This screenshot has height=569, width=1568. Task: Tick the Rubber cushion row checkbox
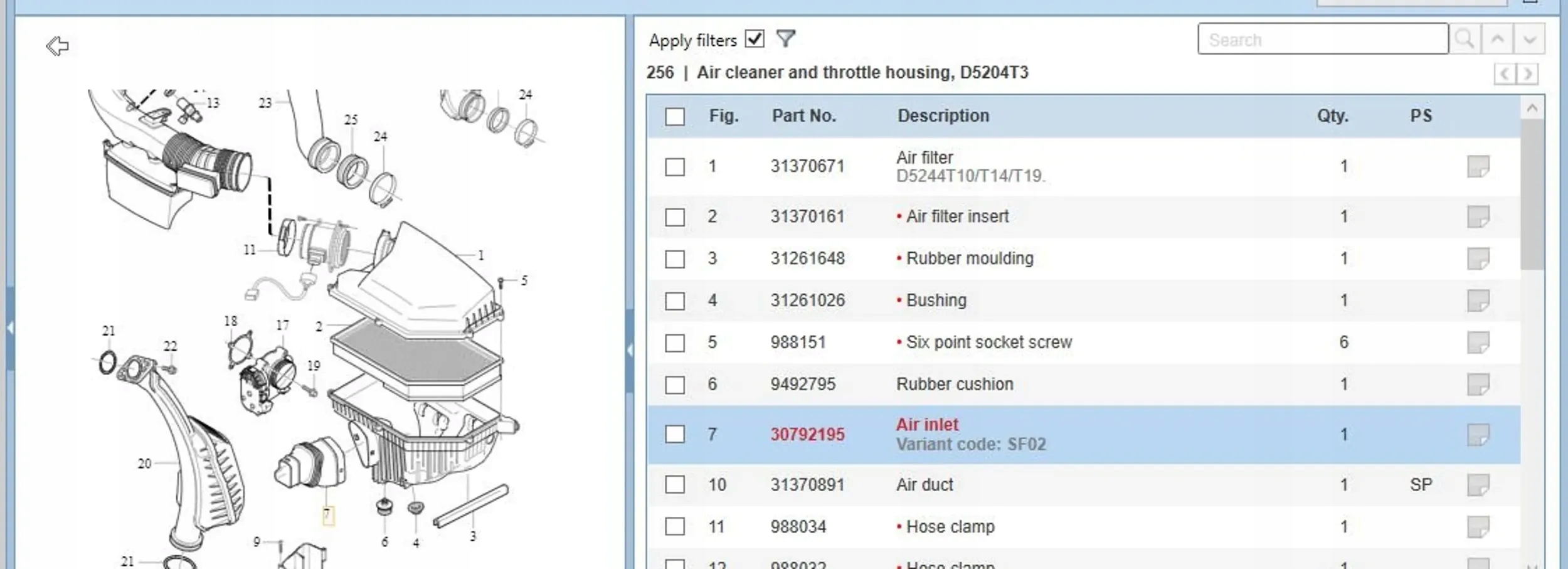675,385
